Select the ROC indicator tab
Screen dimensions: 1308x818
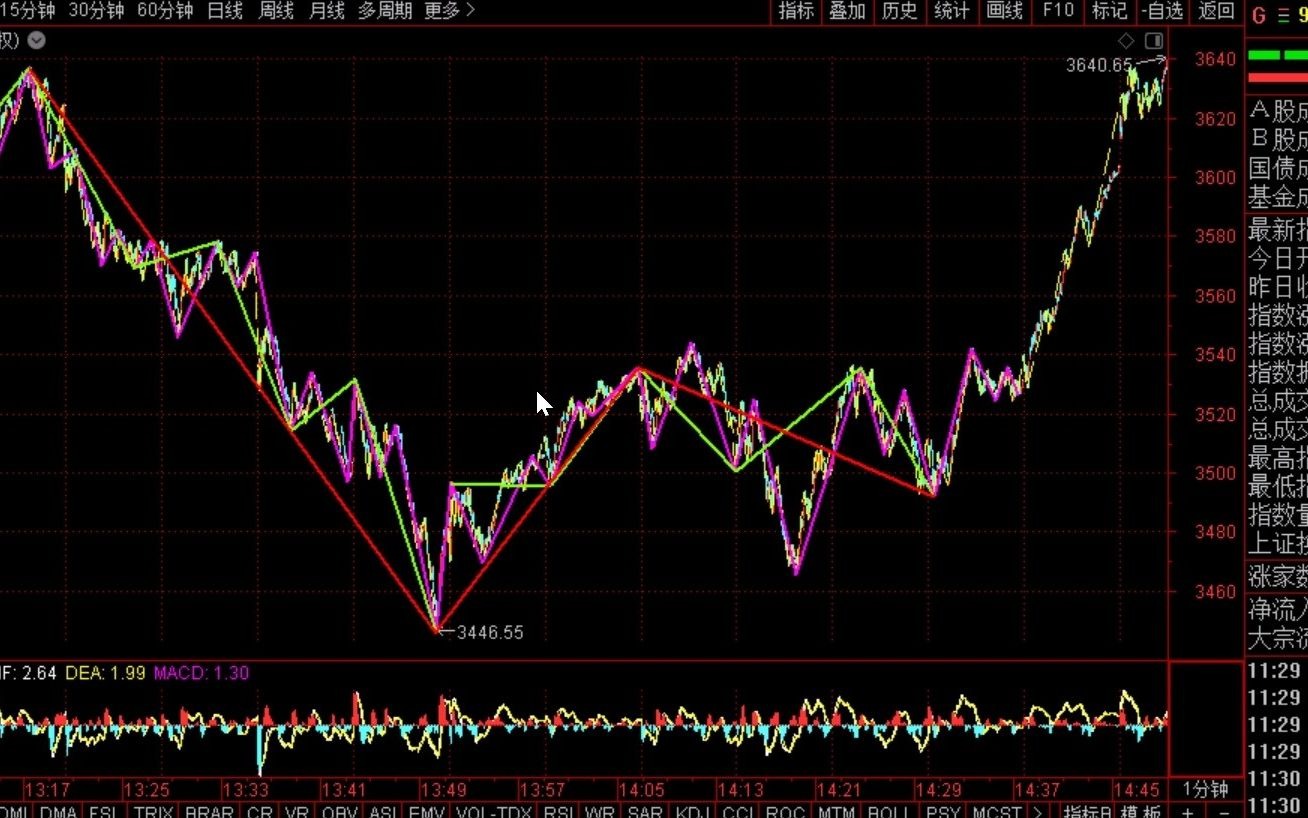(786, 811)
